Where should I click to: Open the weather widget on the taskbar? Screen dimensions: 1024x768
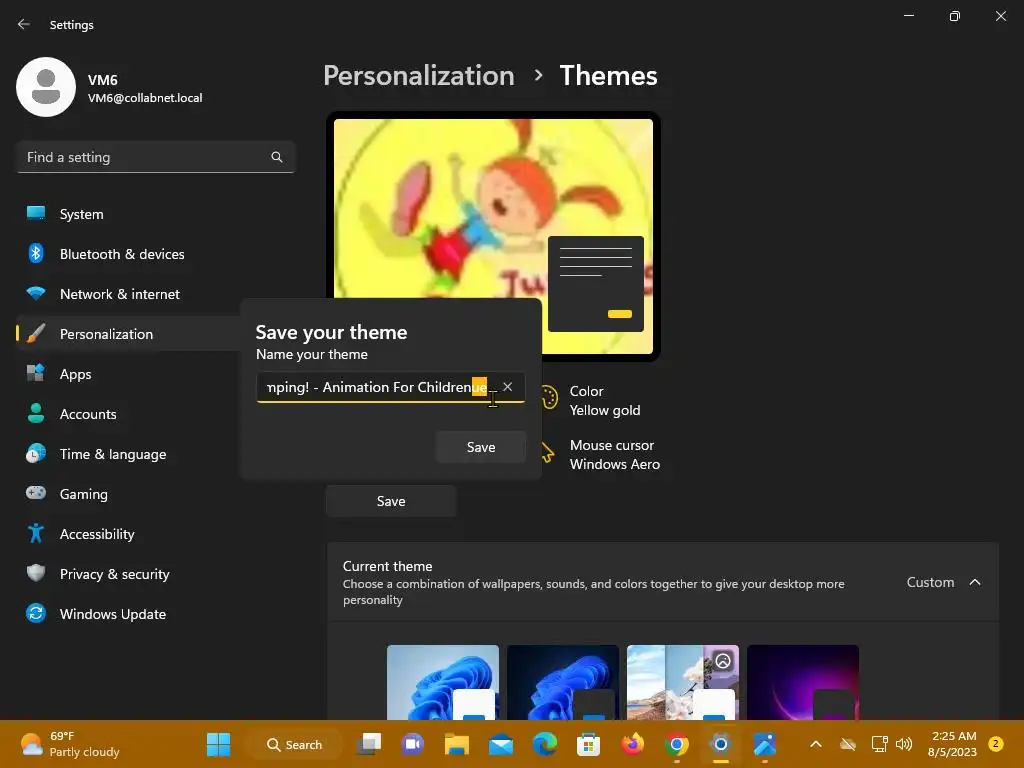click(70, 744)
